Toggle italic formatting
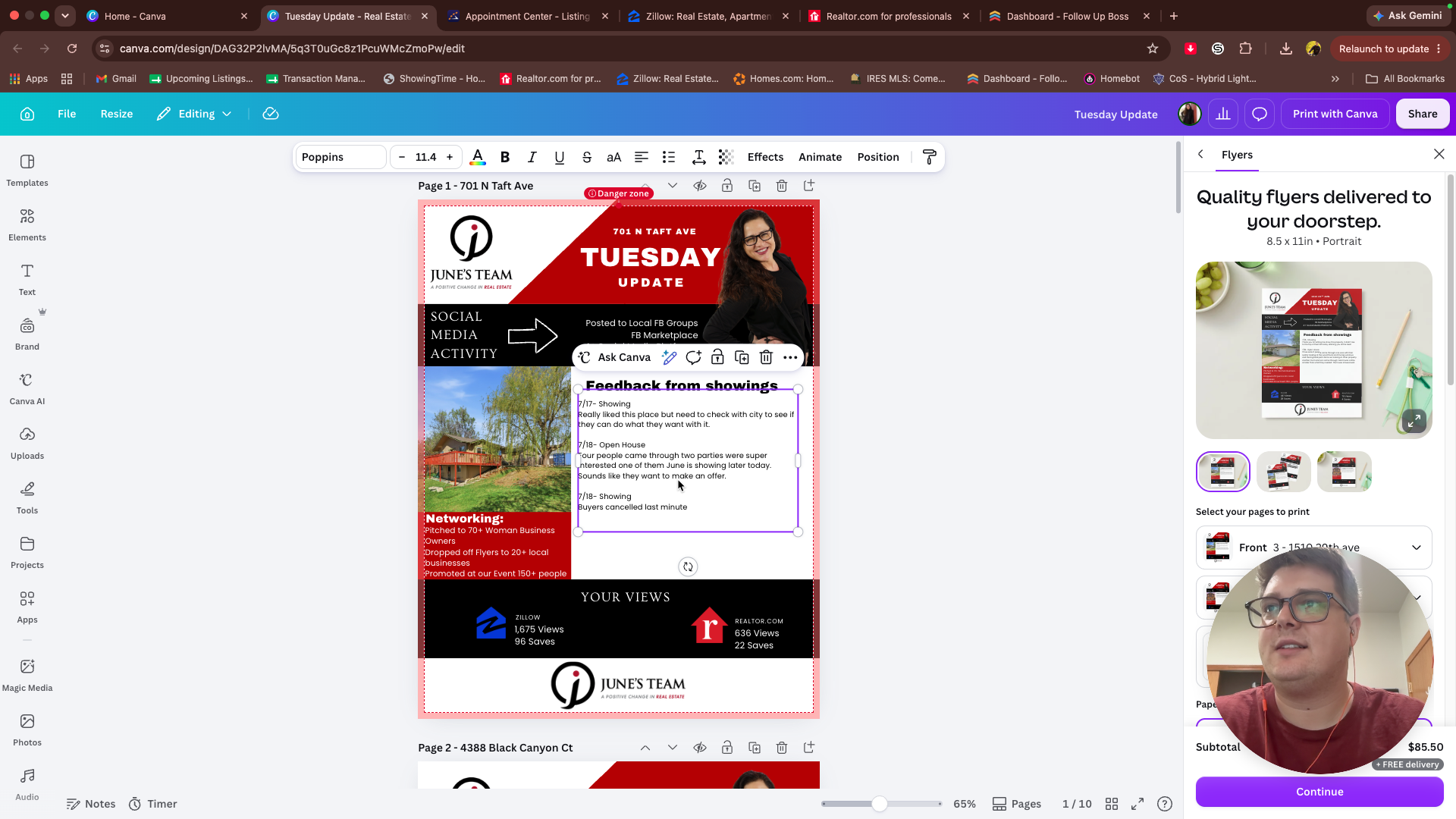The height and width of the screenshot is (819, 1456). tap(532, 157)
